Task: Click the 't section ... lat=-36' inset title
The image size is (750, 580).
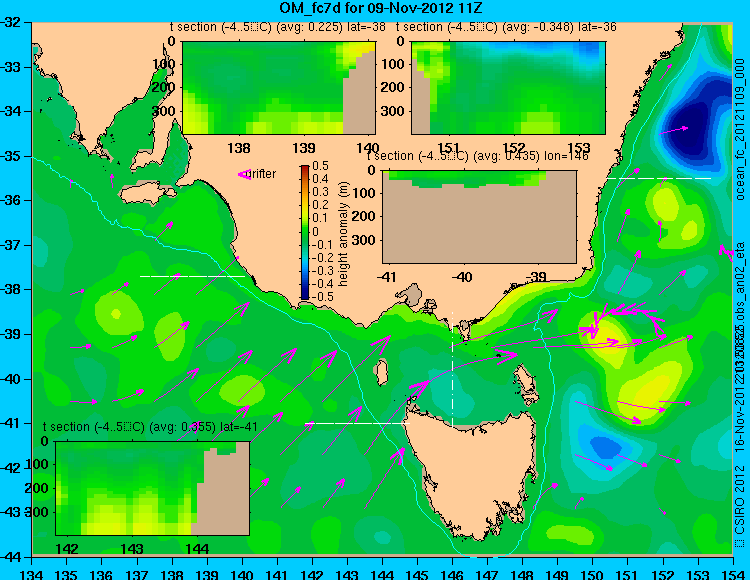Action: (506, 27)
